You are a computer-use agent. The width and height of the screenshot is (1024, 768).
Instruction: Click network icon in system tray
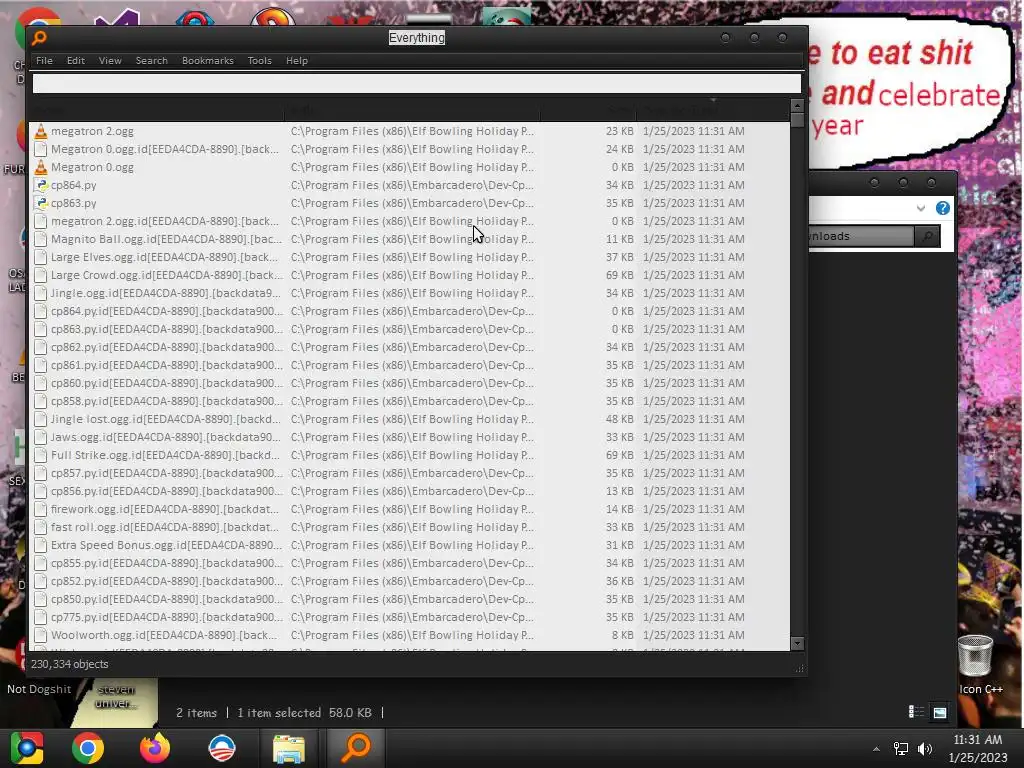(x=901, y=748)
